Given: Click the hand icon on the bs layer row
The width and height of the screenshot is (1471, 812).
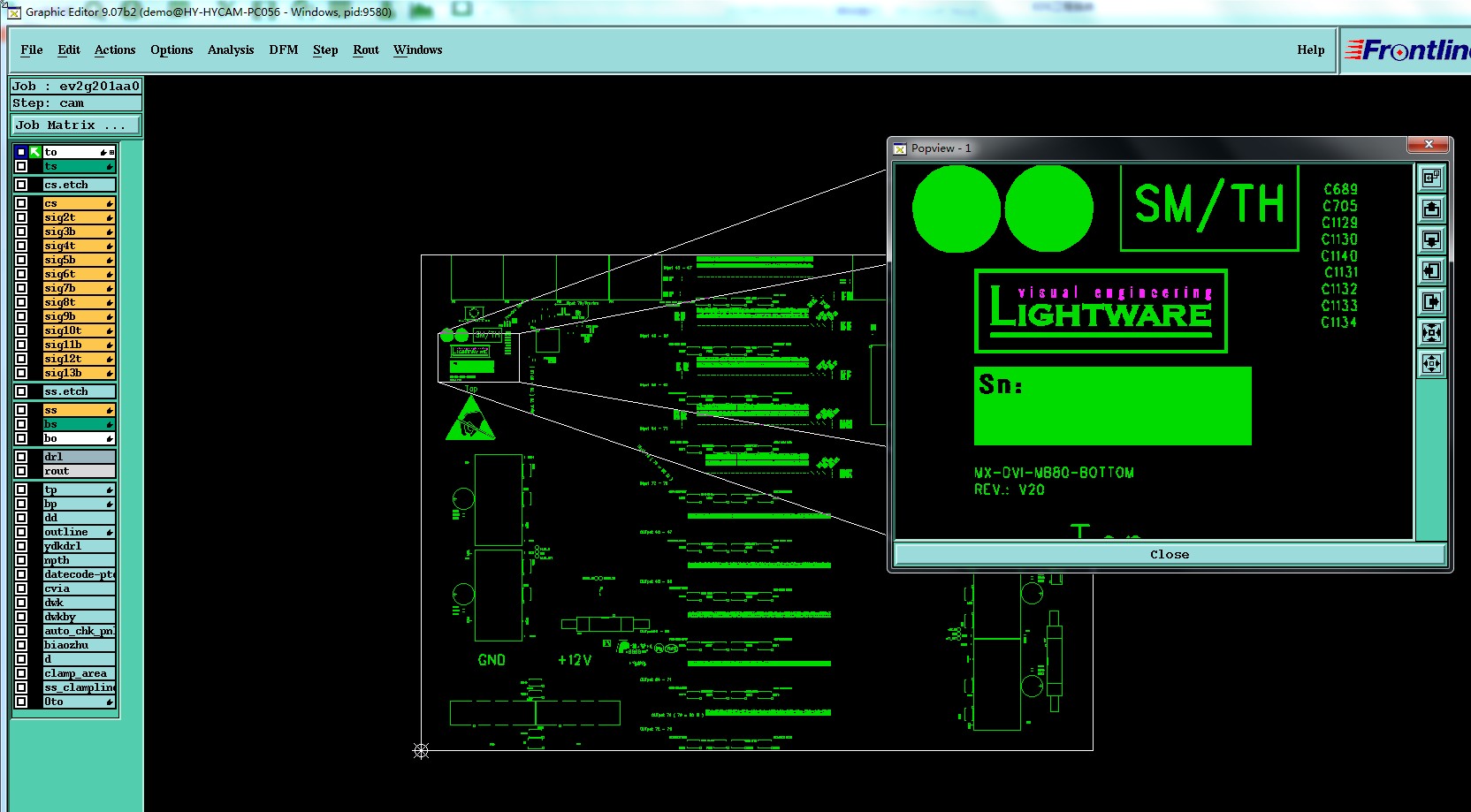Looking at the screenshot, I should (x=110, y=425).
